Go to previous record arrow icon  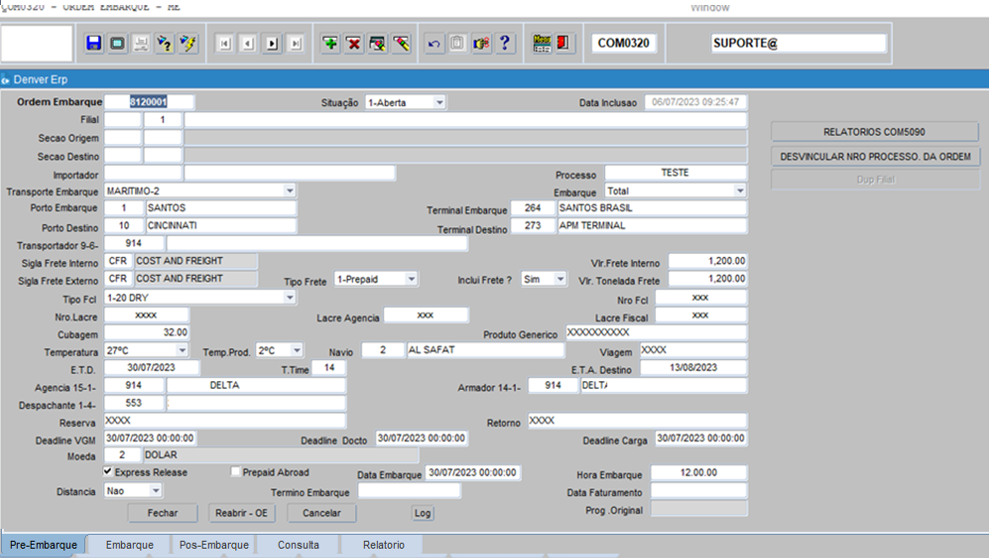coord(248,44)
